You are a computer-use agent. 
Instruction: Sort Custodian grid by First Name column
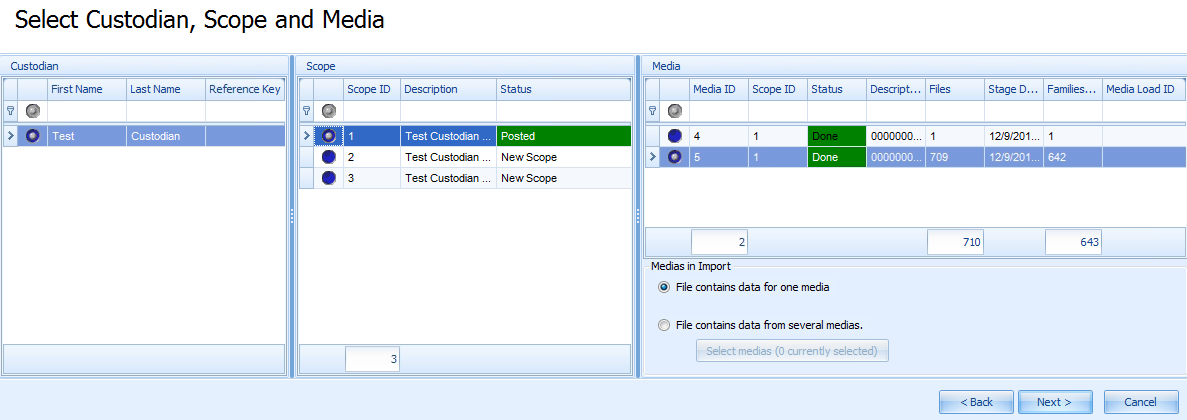point(86,89)
